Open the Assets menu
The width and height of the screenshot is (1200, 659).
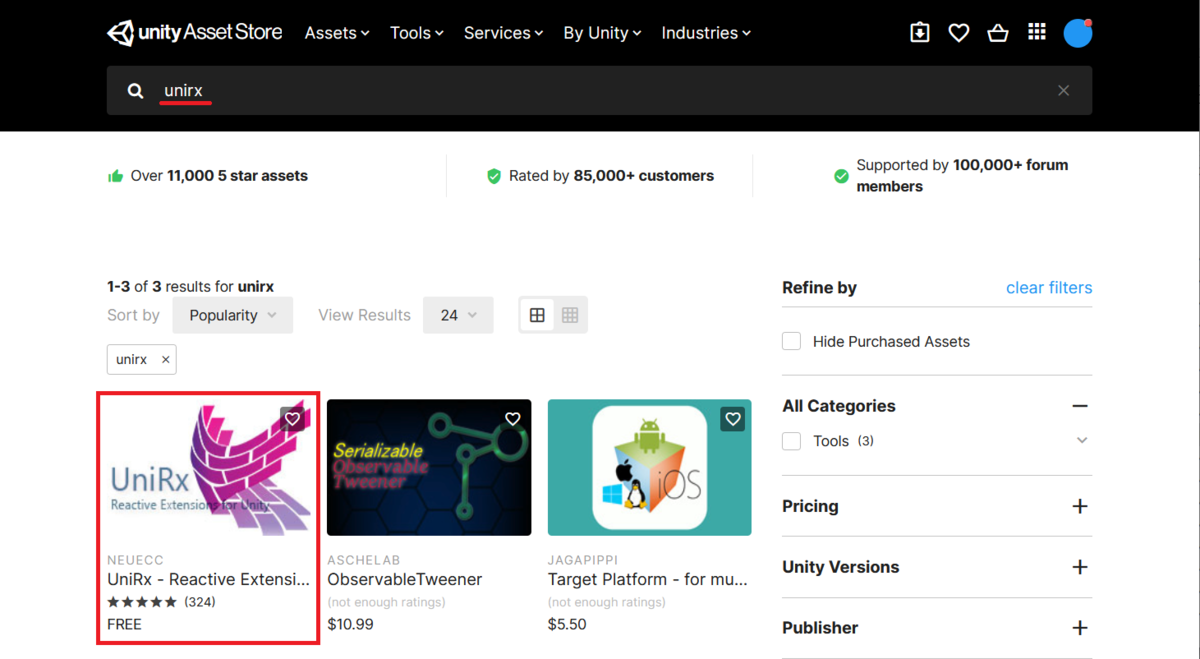pos(337,33)
